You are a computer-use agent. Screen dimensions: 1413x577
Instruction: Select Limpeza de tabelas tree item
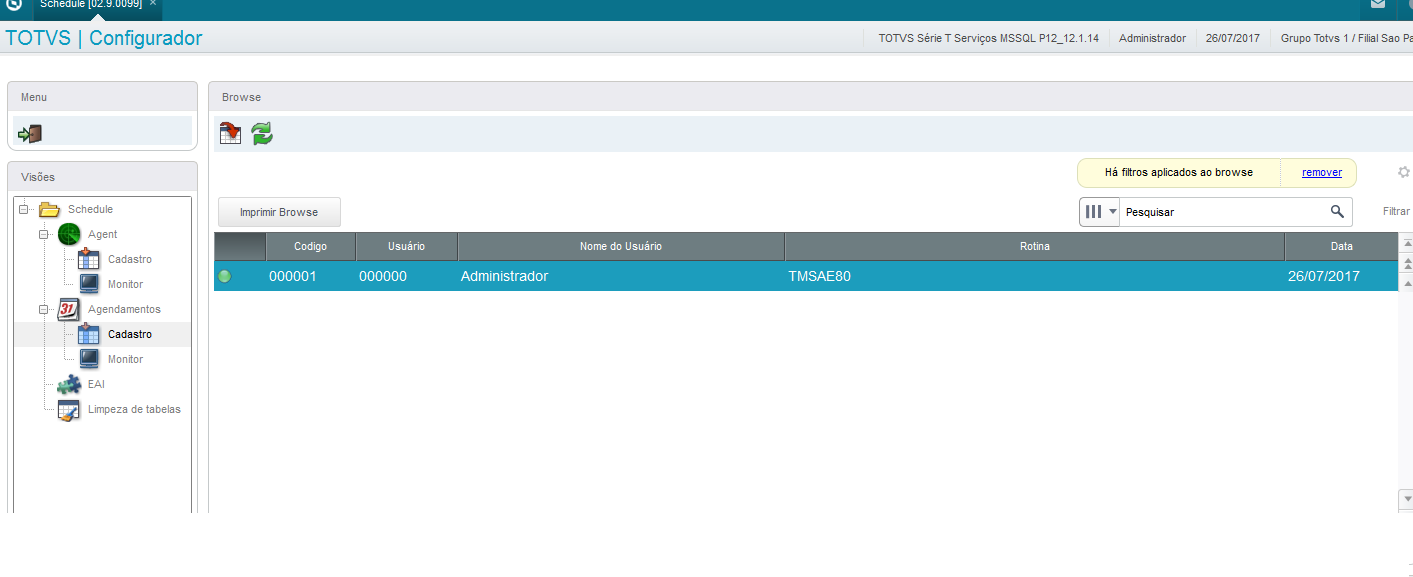[134, 409]
